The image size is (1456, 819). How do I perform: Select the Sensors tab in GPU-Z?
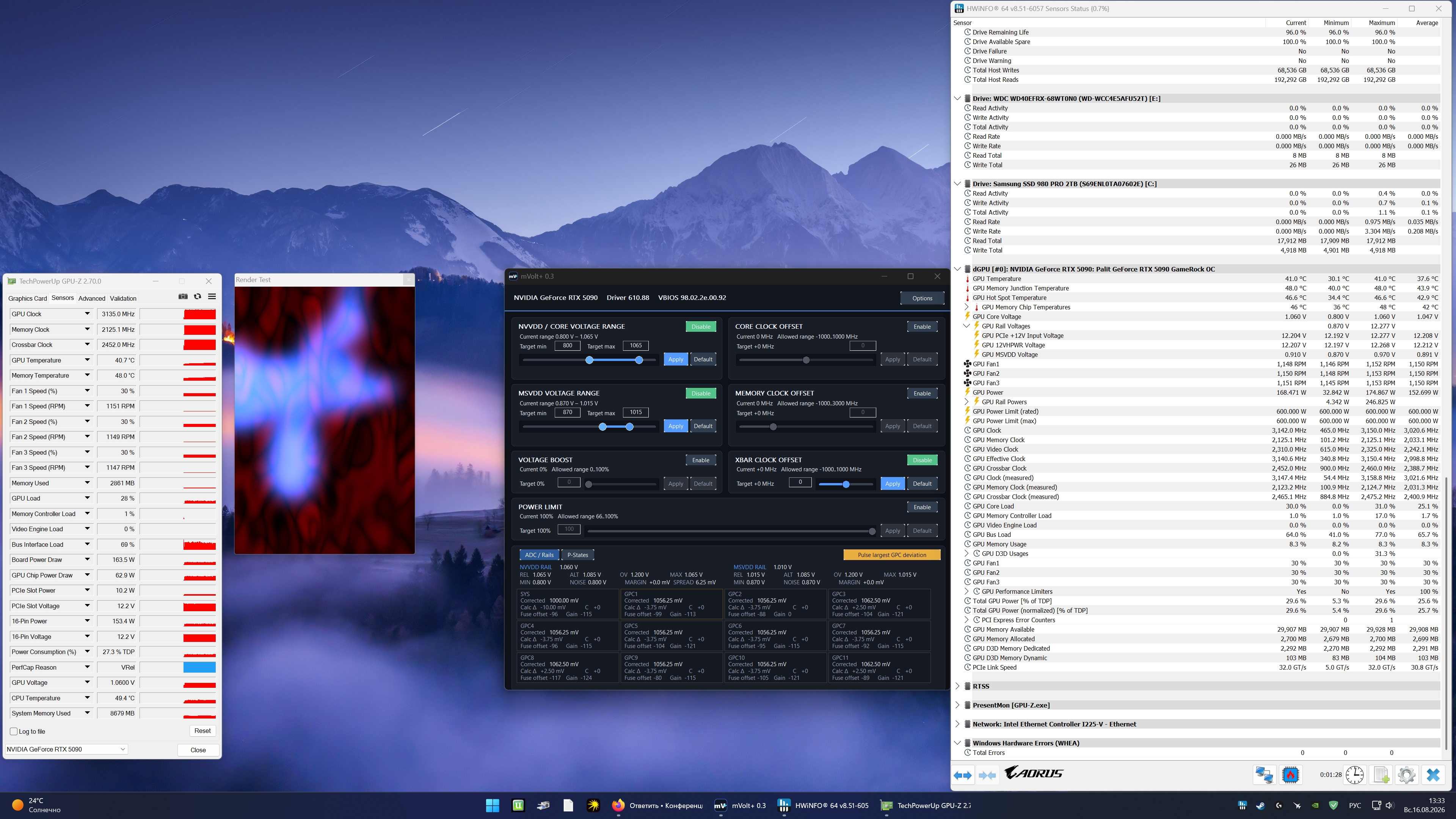(63, 298)
